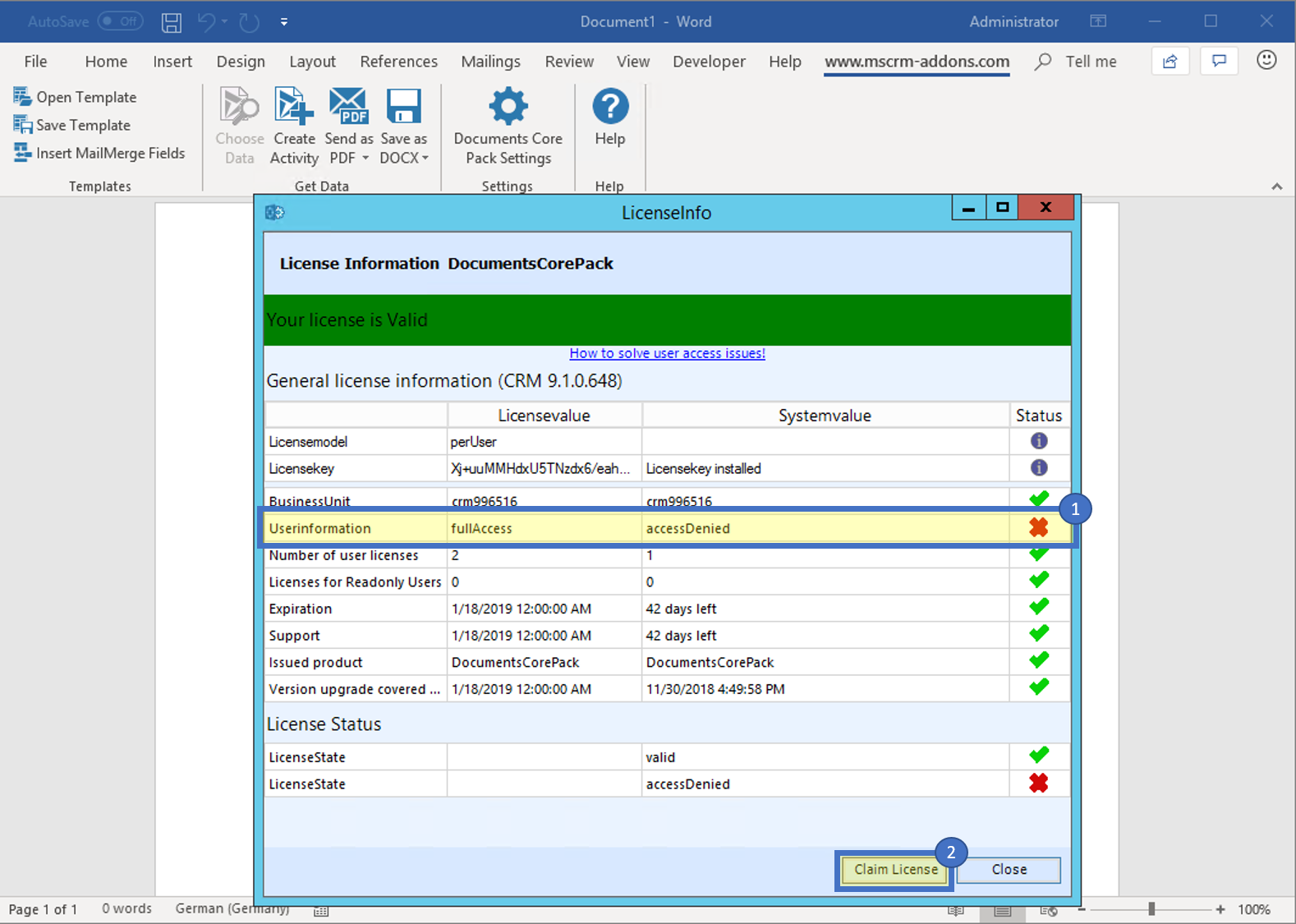Select the Userinformation row label

pyautogui.click(x=319, y=528)
